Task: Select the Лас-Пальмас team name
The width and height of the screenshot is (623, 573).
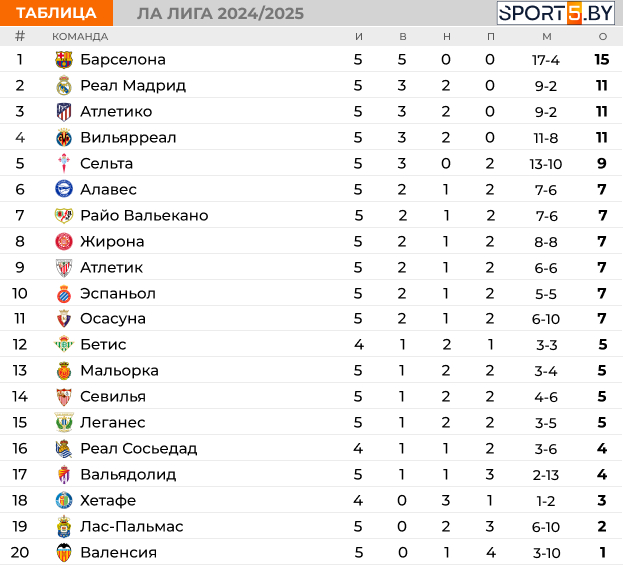Action: (132, 527)
